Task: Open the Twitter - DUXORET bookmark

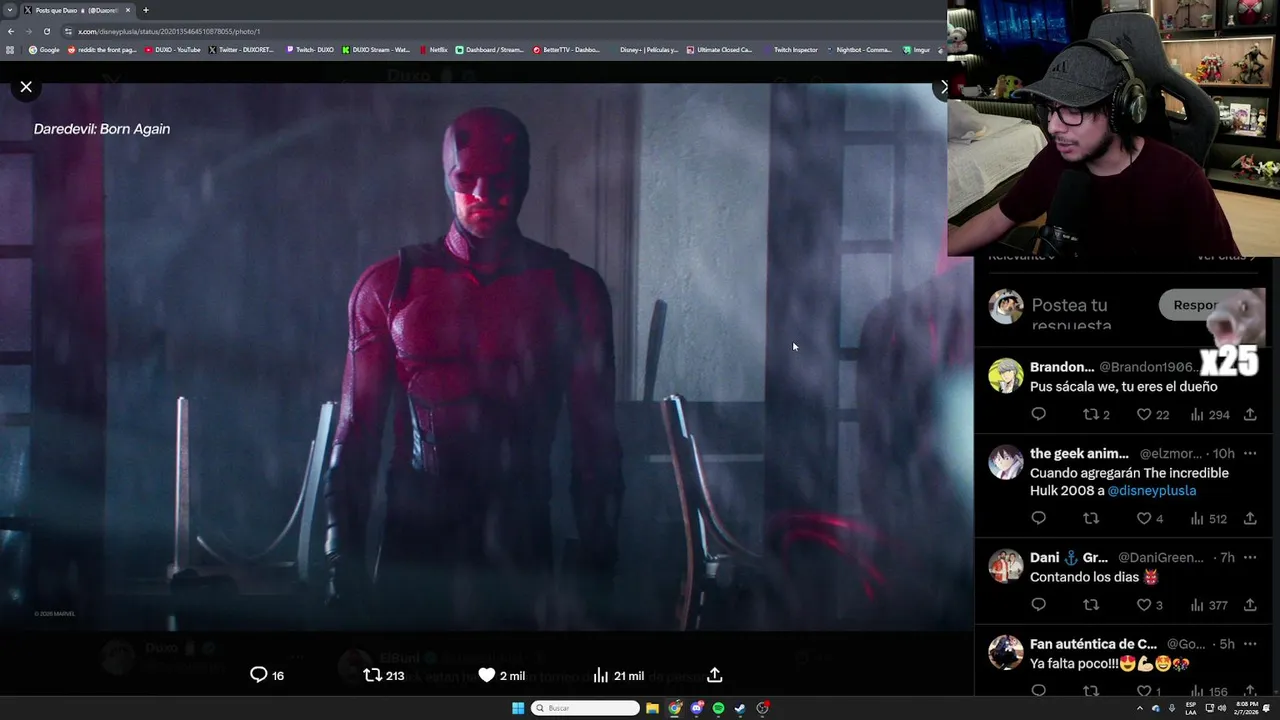Action: 241,49
